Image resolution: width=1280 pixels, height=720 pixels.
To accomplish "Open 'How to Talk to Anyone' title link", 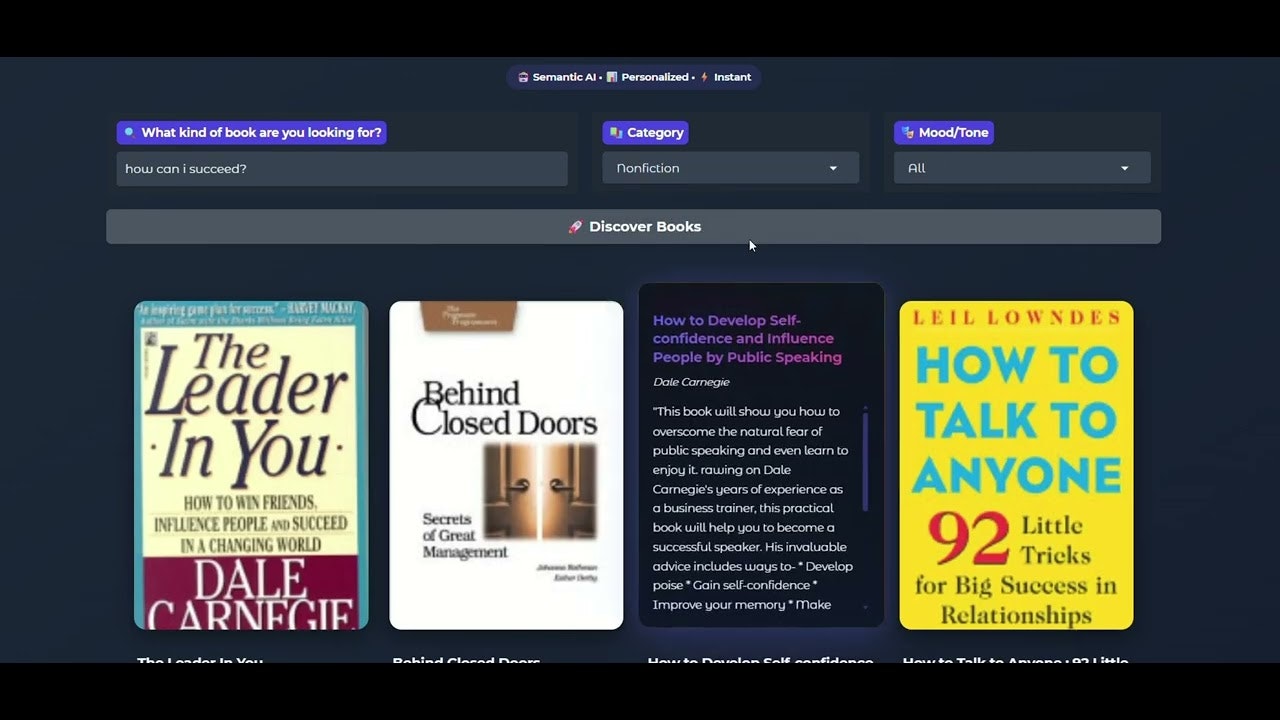I will [x=1015, y=661].
